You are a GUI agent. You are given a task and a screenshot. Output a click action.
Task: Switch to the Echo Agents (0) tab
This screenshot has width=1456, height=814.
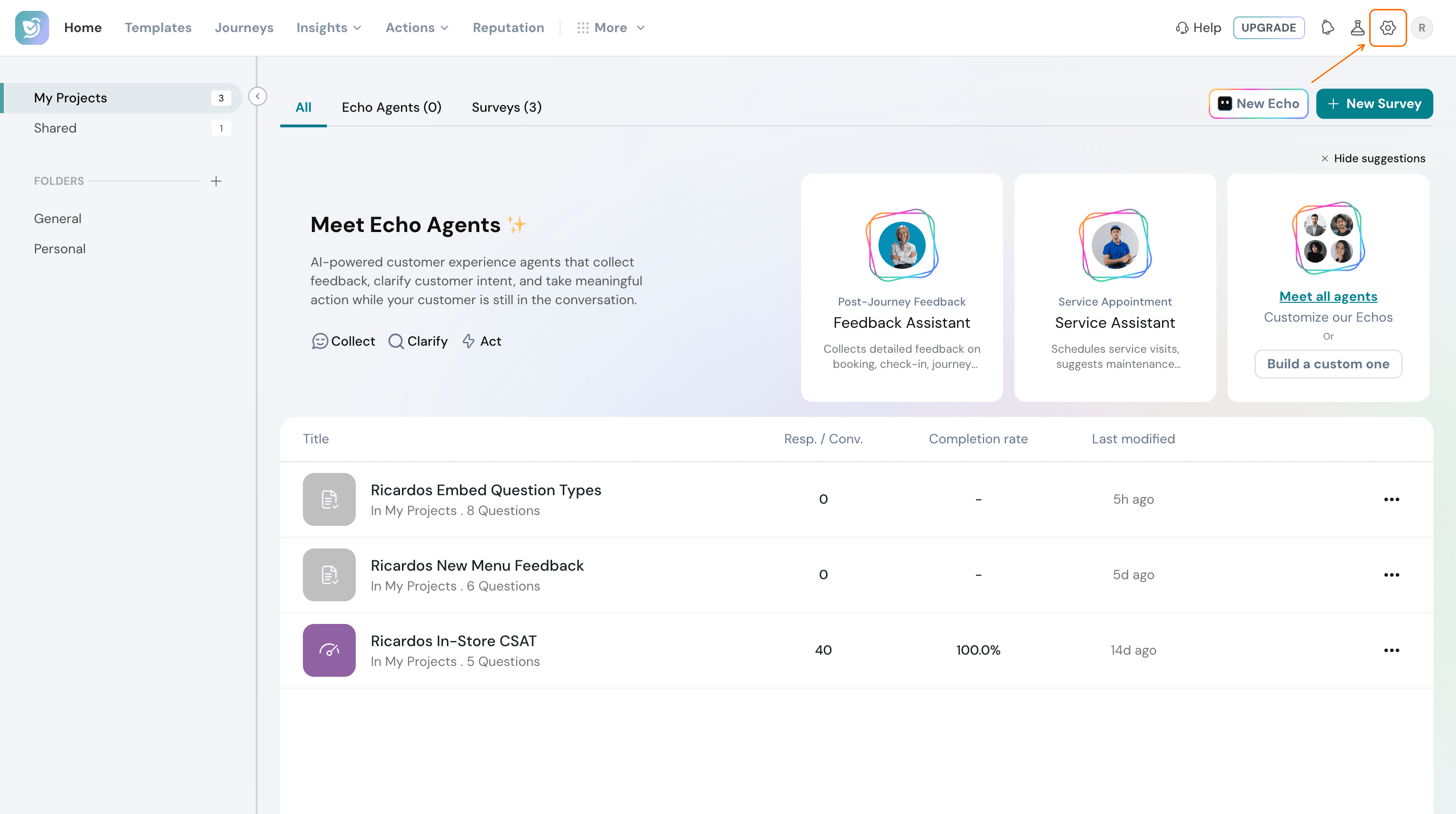coord(392,108)
